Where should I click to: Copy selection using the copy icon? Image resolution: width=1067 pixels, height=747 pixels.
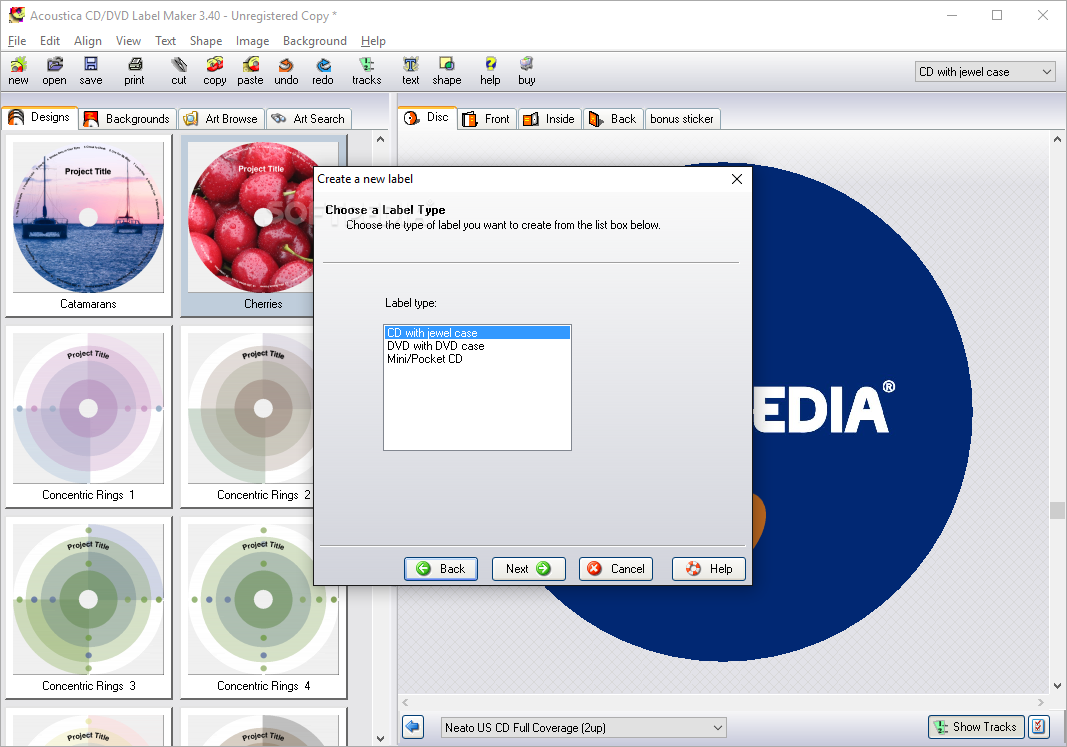(x=215, y=71)
